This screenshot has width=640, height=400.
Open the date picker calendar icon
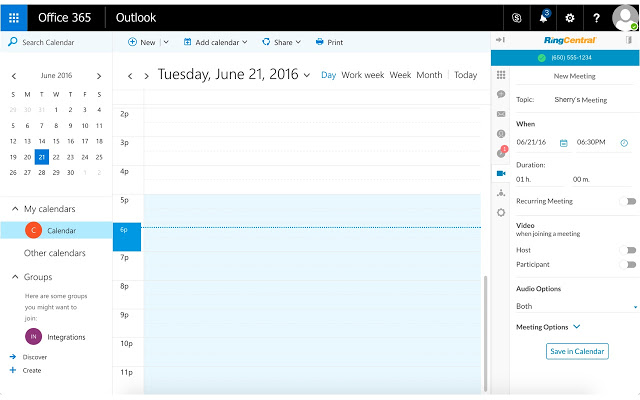(564, 142)
